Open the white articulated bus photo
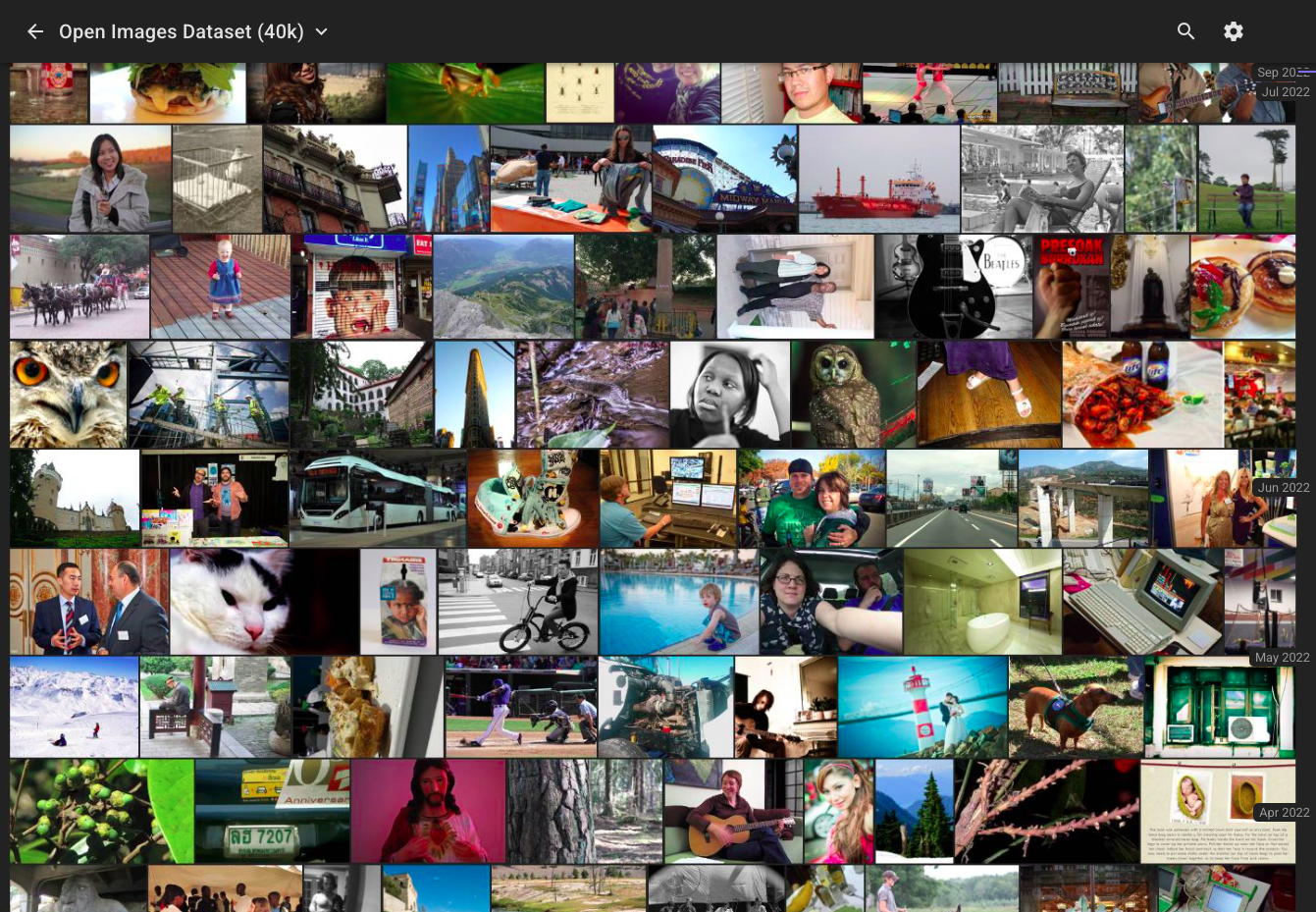 (378, 499)
